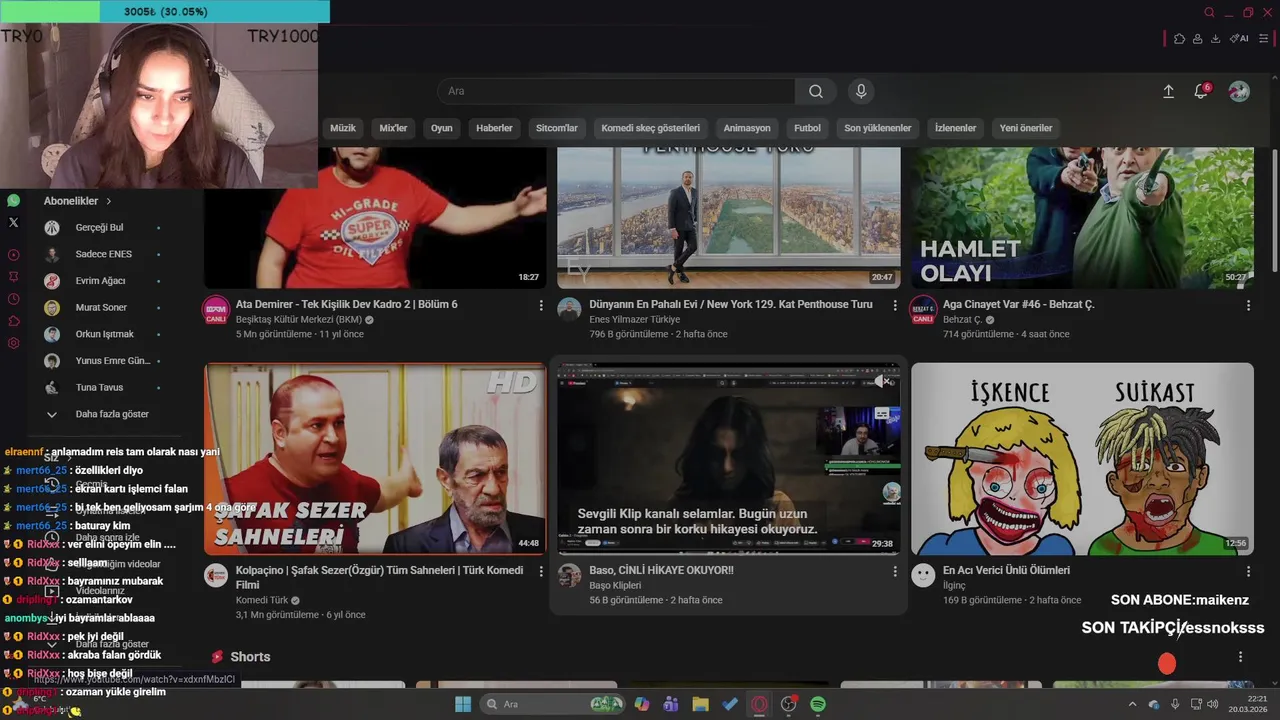This screenshot has height=720, width=1280.
Task: Expand Abonelikler section chevron
Action: coord(108,201)
